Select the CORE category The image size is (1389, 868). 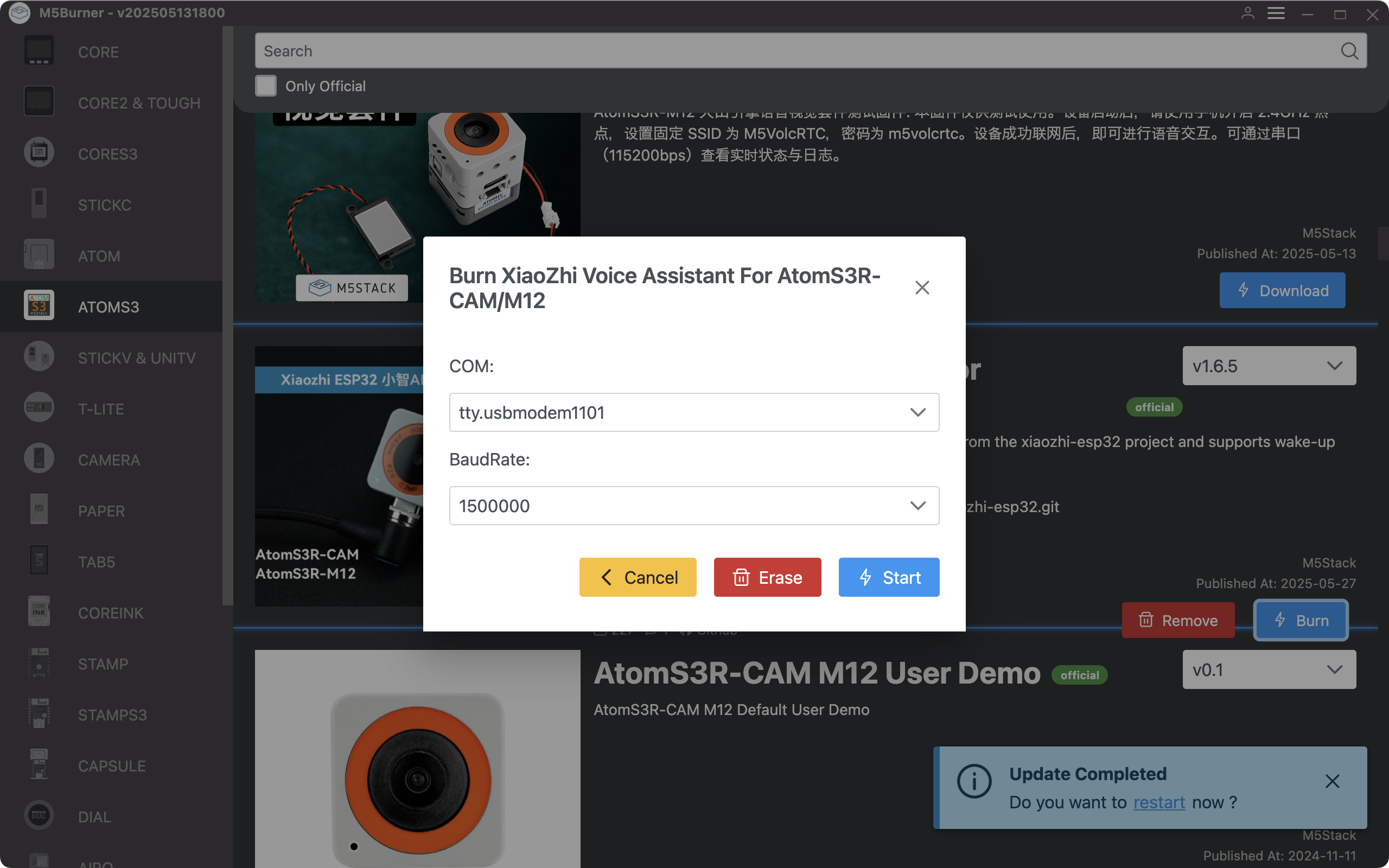tap(111, 51)
